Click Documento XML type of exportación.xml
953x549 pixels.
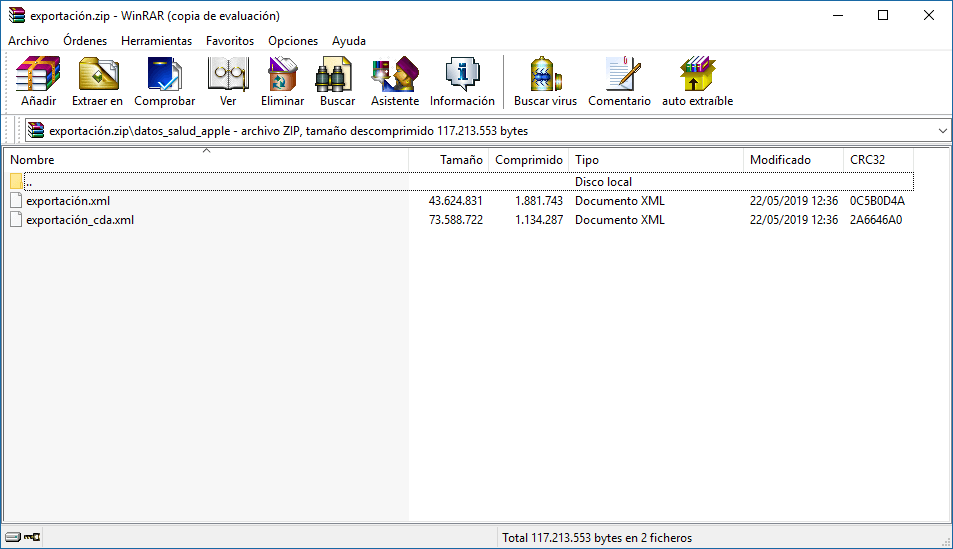click(619, 201)
